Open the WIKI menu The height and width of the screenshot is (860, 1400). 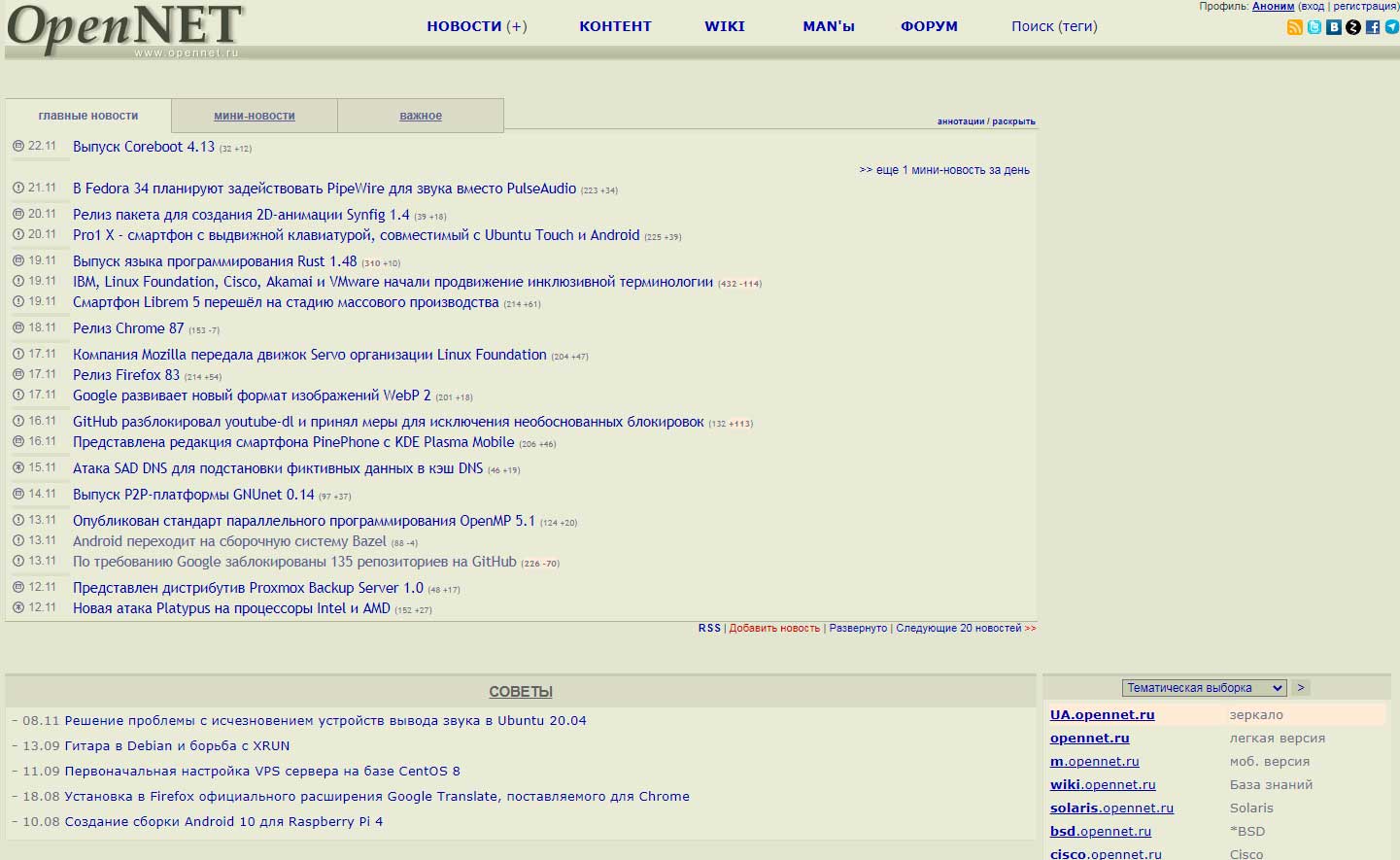pyautogui.click(x=725, y=26)
